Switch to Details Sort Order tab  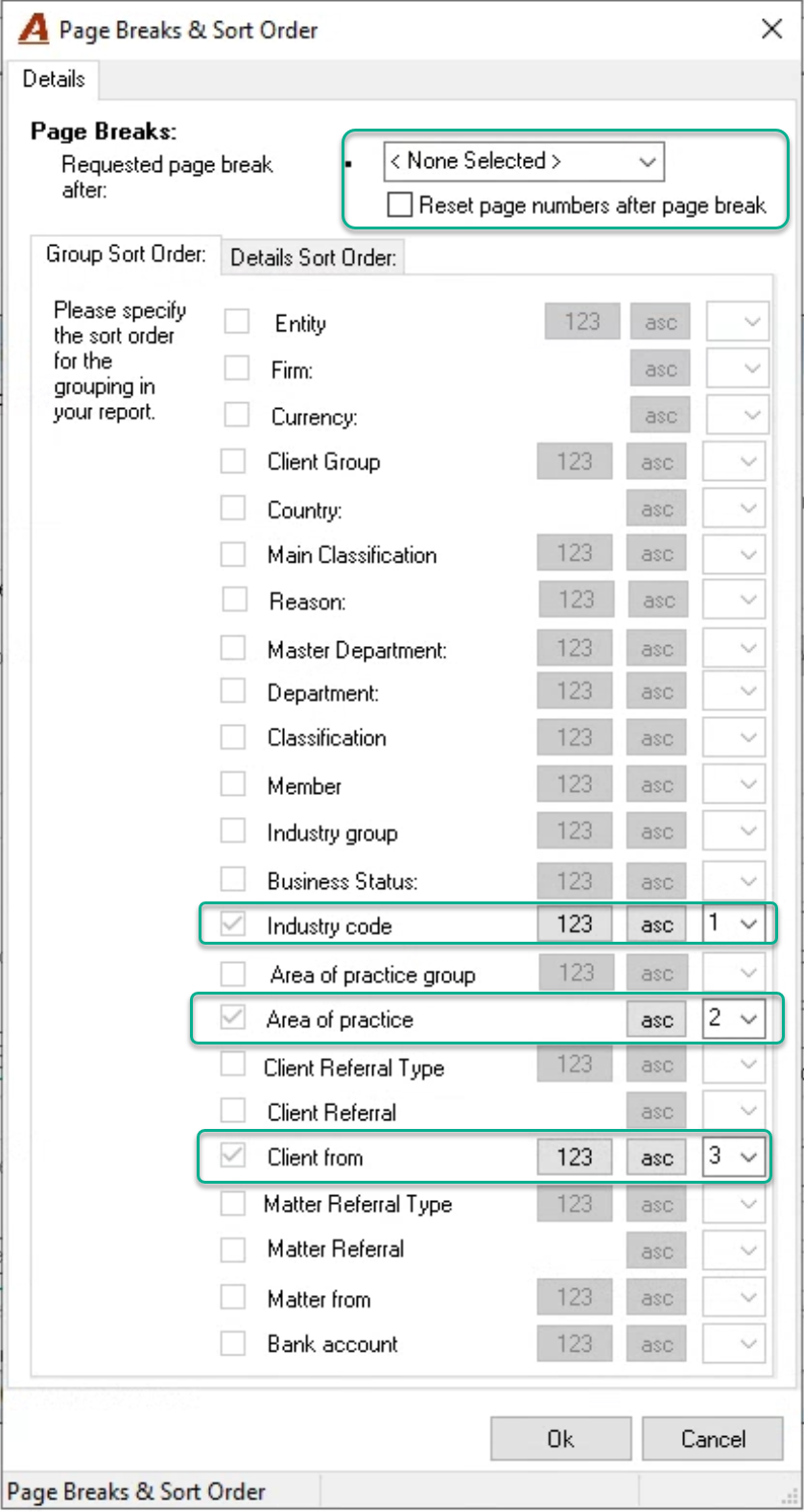coord(313,257)
